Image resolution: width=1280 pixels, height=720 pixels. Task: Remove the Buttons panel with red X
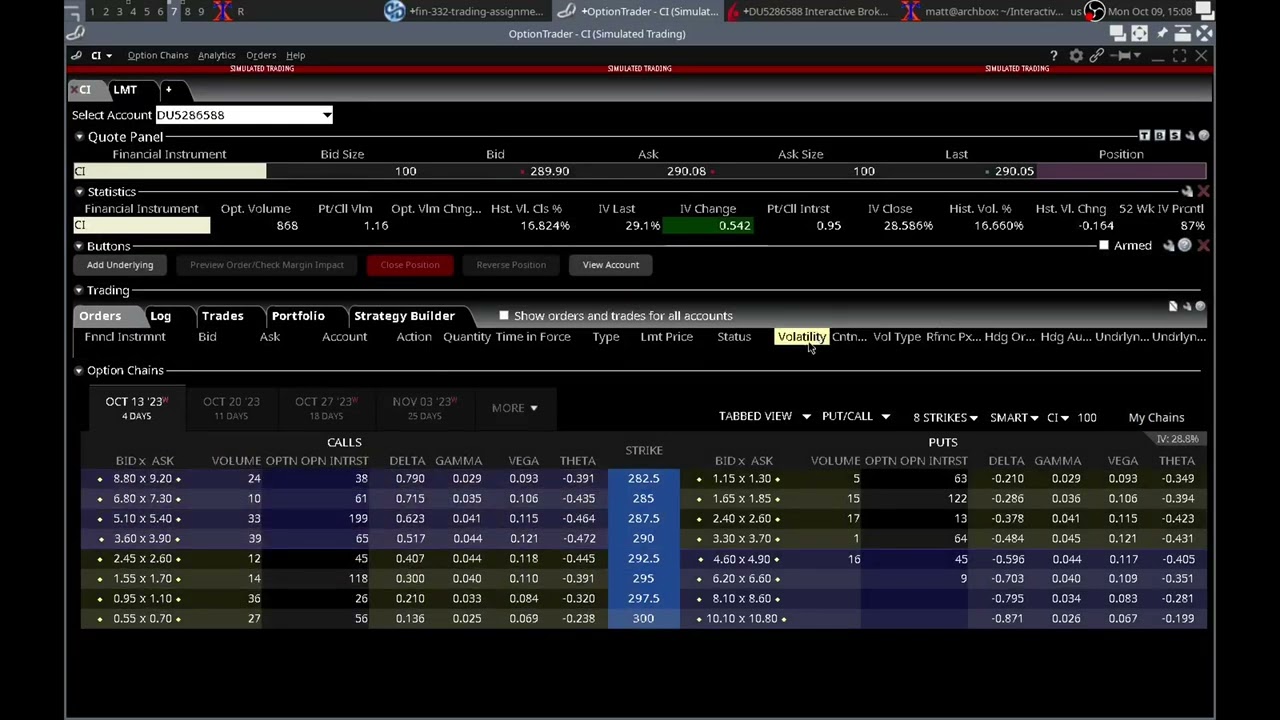click(x=1203, y=246)
